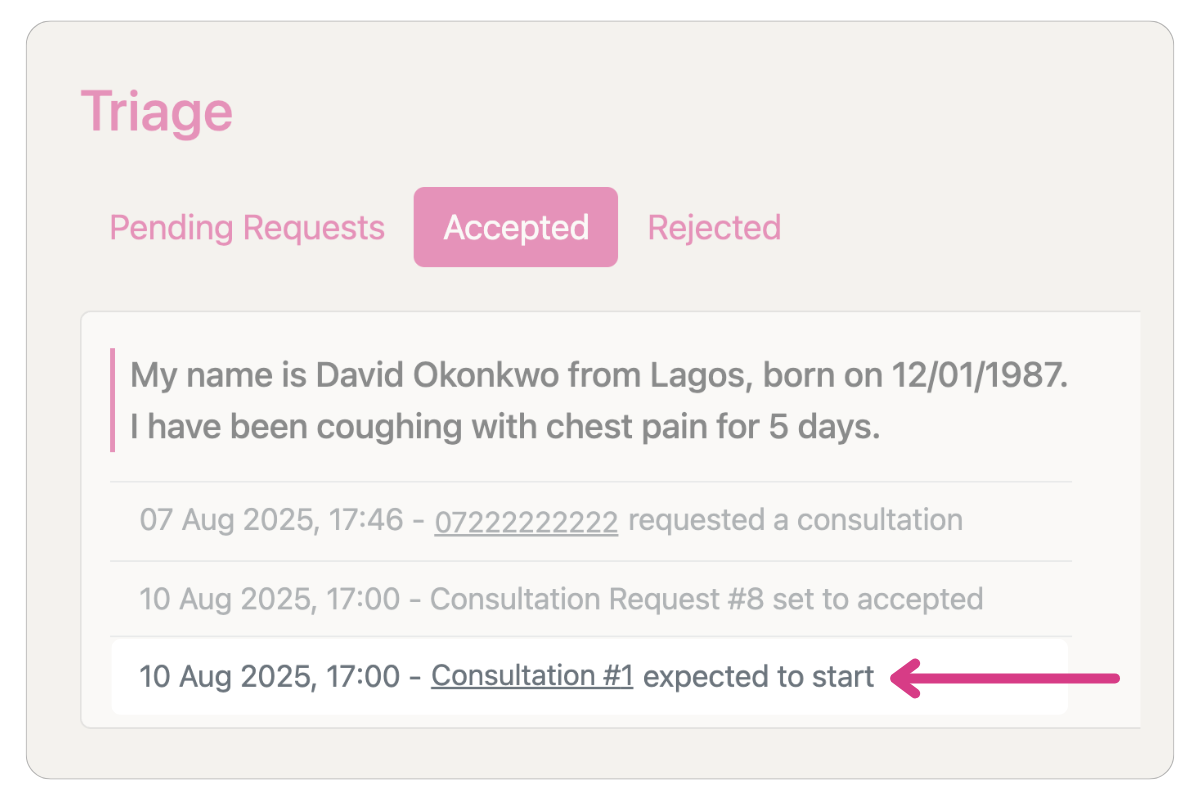Click the highlighted 'expected to start' row
Viewport: 1200px width, 800px height.
click(x=590, y=676)
